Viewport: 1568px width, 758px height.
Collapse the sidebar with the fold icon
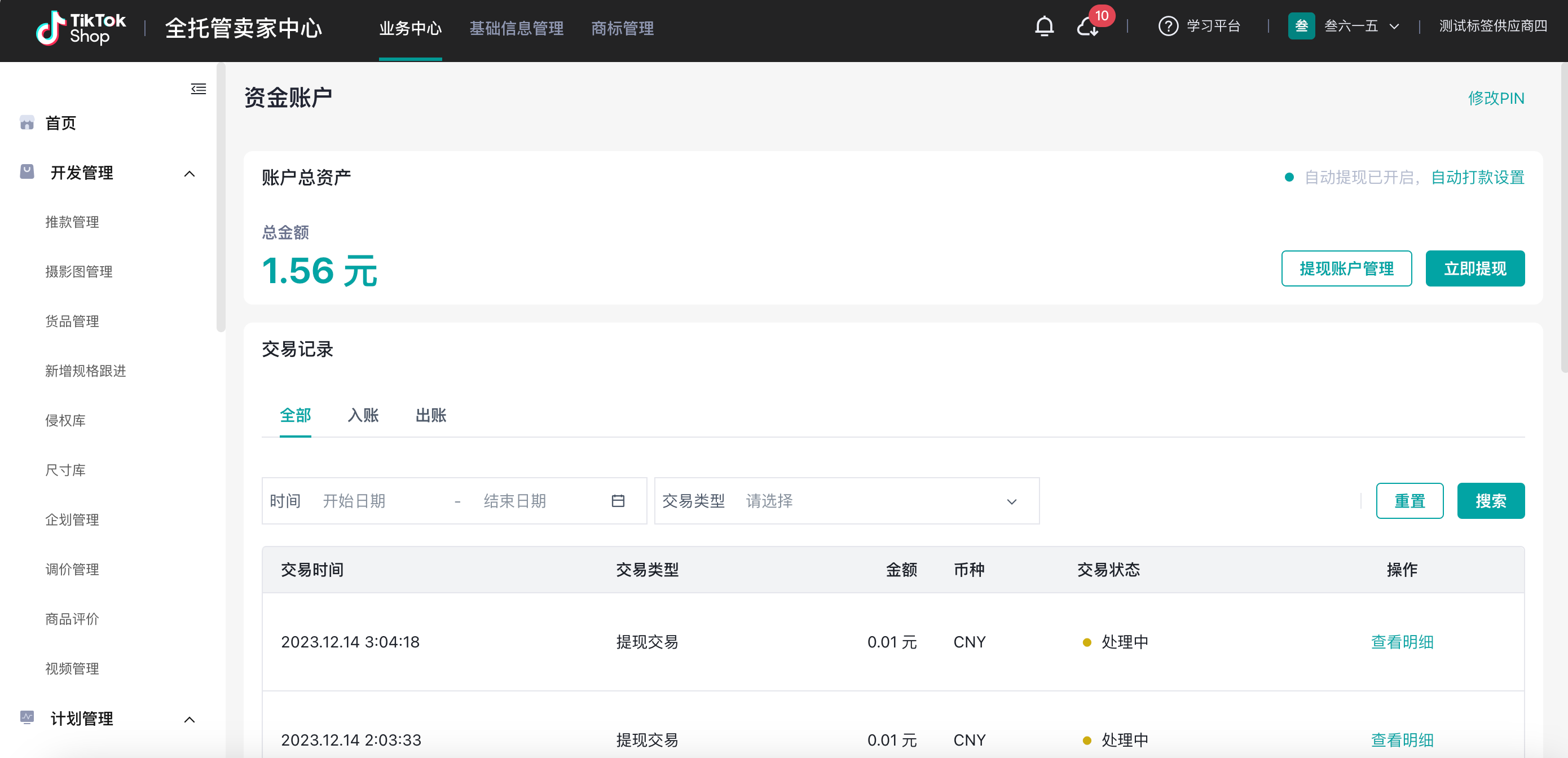click(199, 89)
